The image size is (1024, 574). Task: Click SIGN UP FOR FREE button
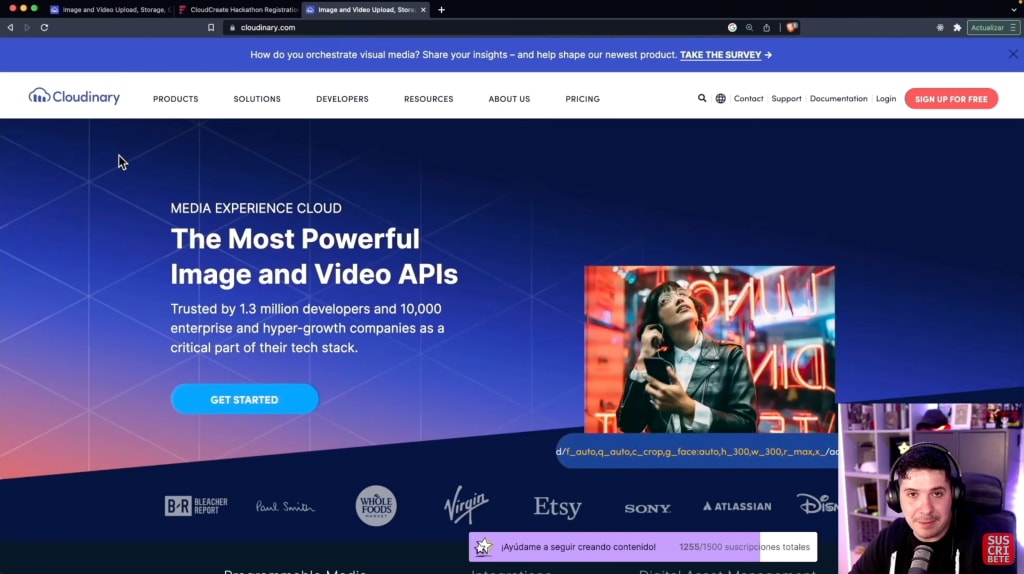[951, 99]
